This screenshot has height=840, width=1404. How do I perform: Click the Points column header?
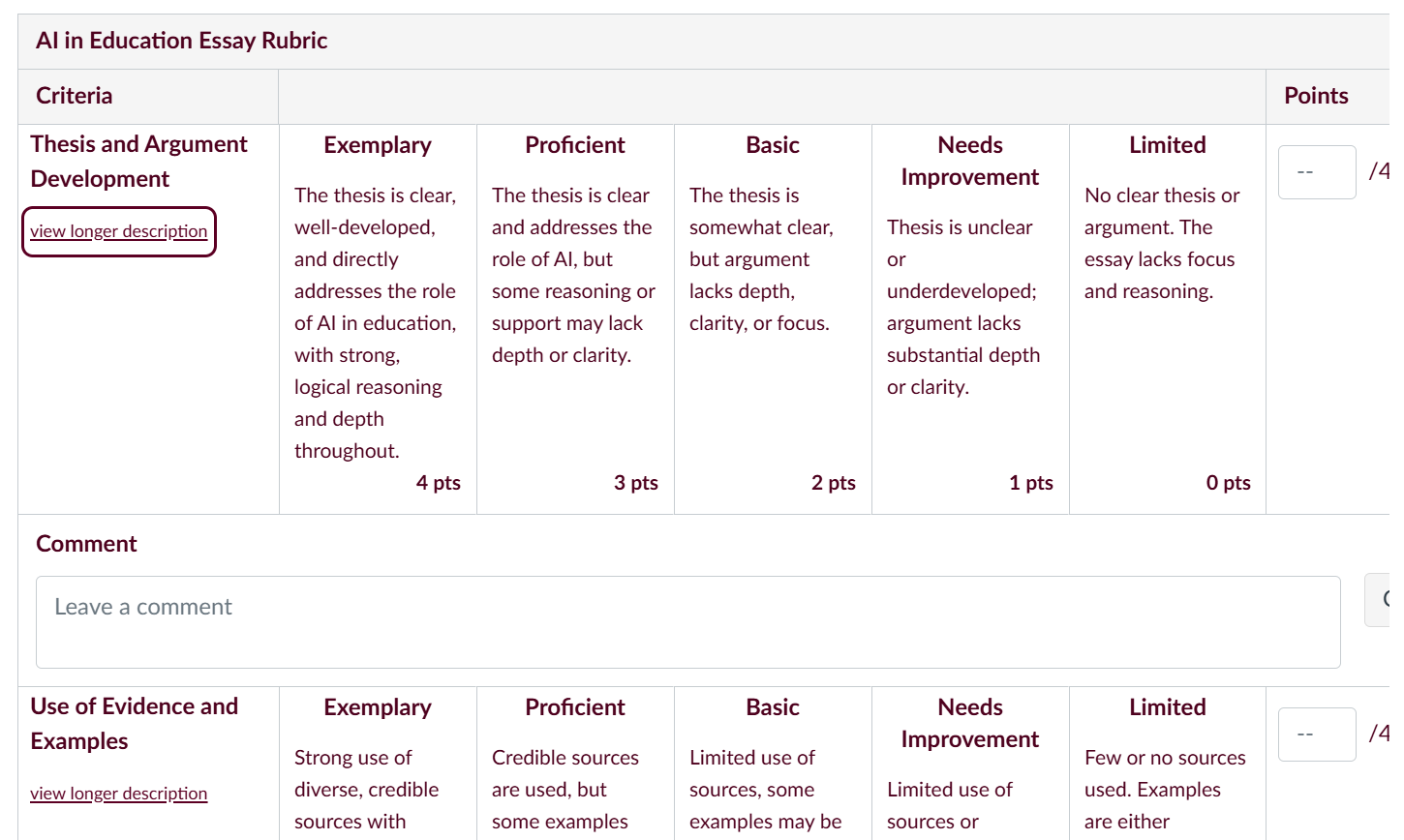tap(1316, 96)
